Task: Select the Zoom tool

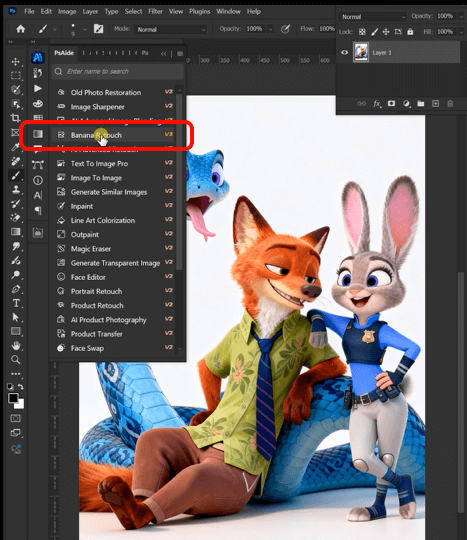Action: 15,360
